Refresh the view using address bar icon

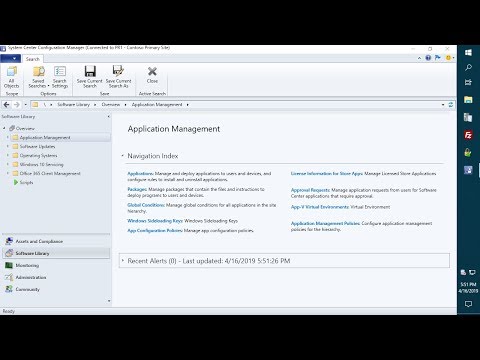point(451,105)
